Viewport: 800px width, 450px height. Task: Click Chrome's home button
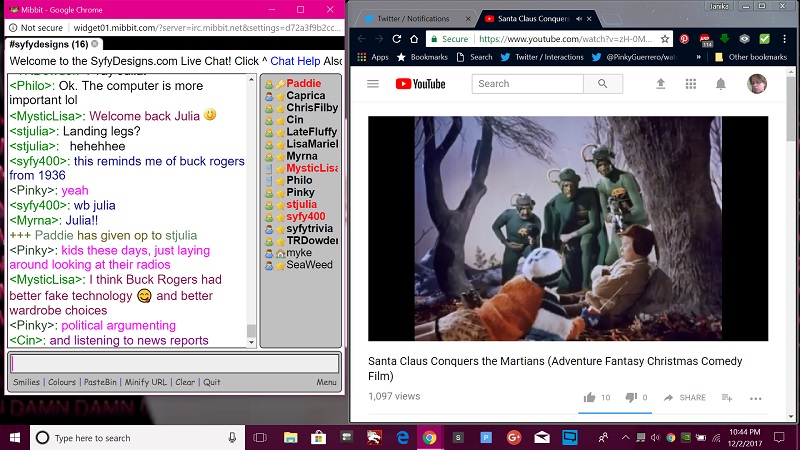pos(414,39)
